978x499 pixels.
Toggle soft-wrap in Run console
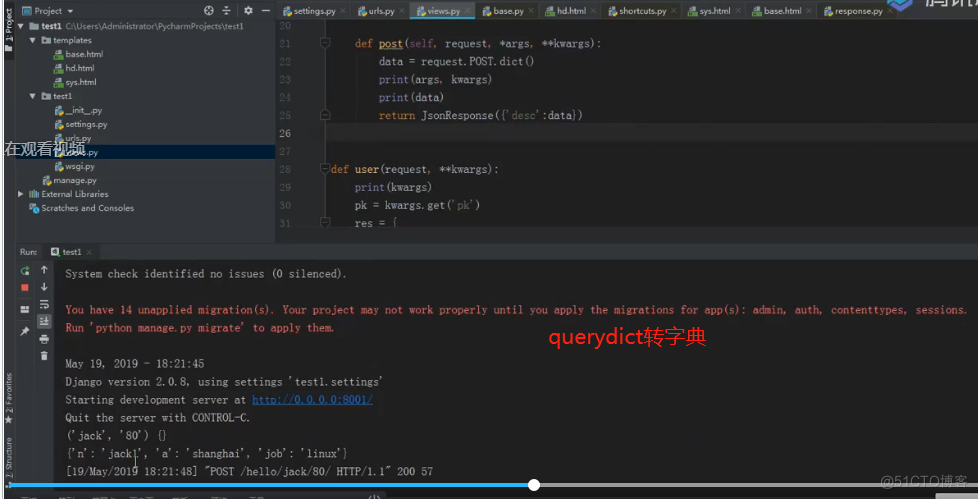pyautogui.click(x=44, y=304)
